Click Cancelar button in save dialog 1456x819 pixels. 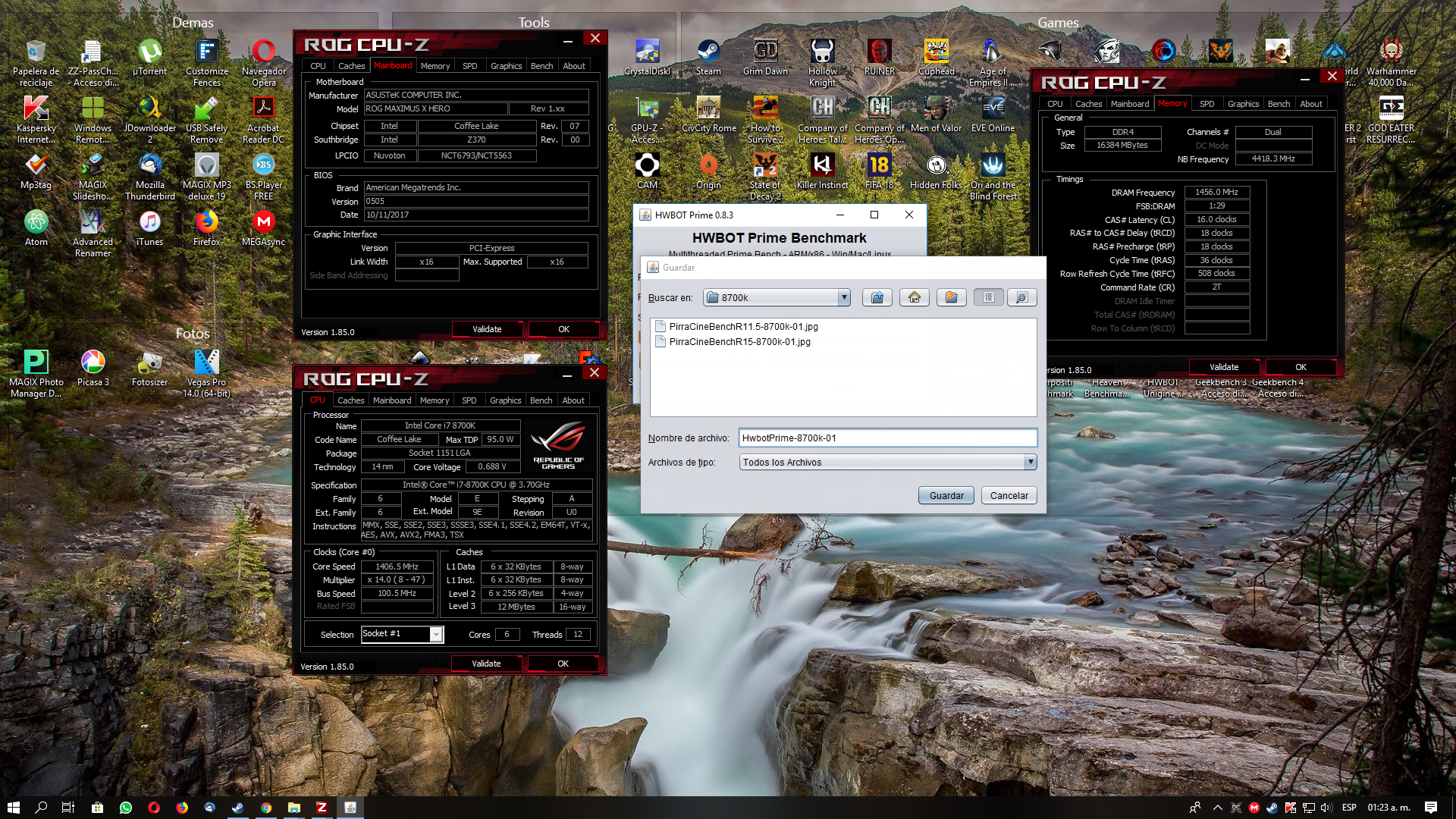(1009, 495)
